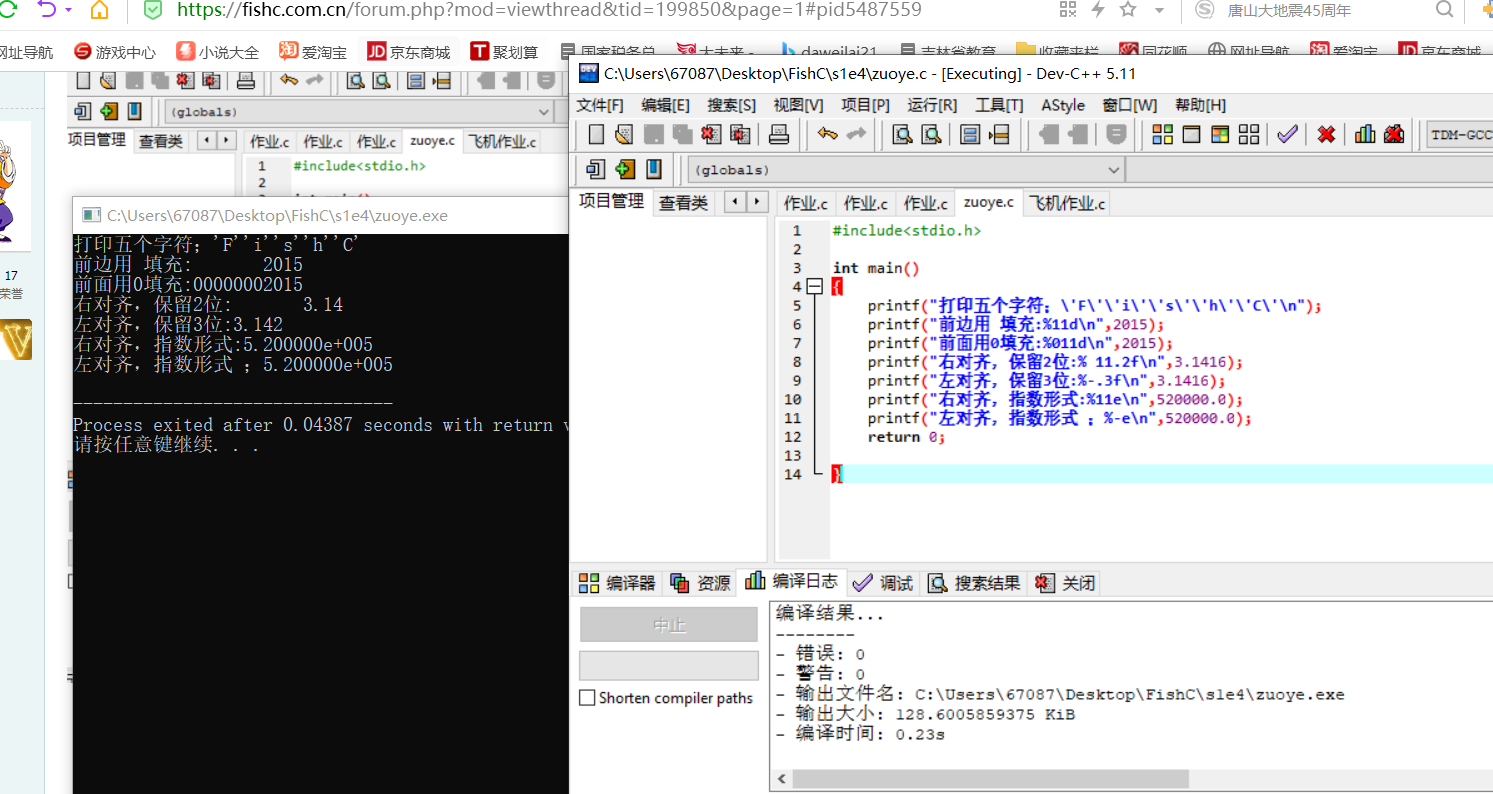Click the Replace icon in front Dev-C++ toolbar
Image resolution: width=1493 pixels, height=794 pixels.
(931, 134)
